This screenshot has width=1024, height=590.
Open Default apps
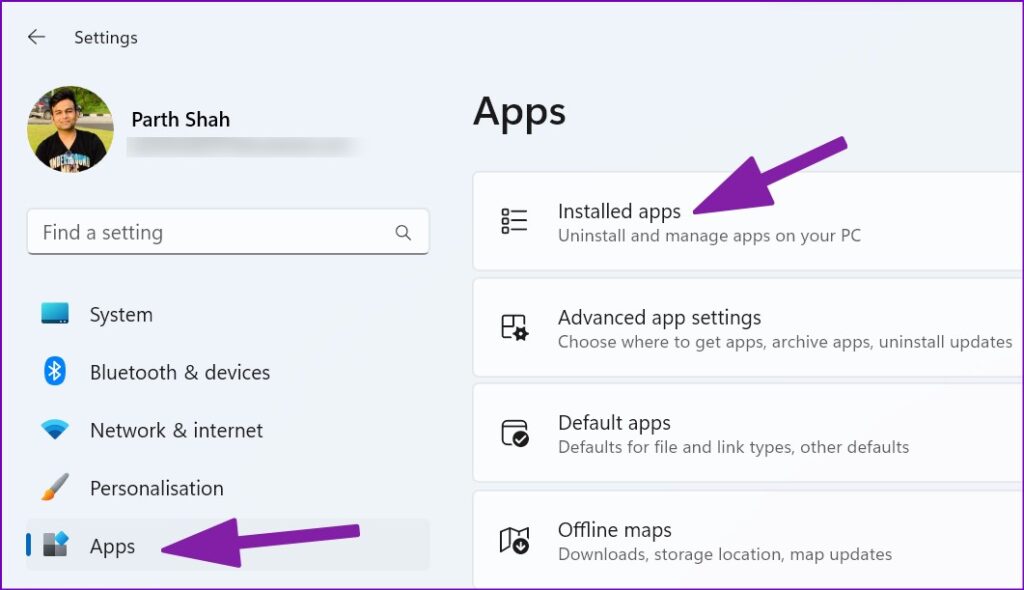(x=614, y=423)
